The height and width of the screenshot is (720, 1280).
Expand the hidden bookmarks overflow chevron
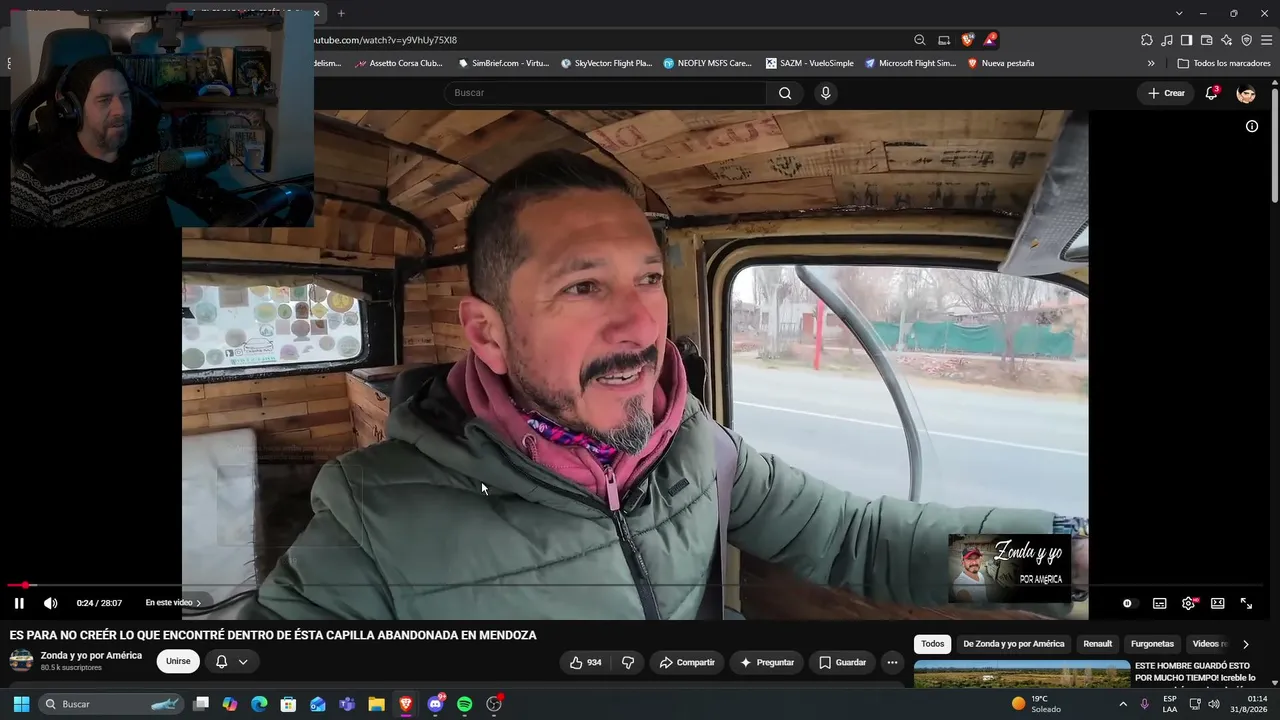[x=1151, y=63]
